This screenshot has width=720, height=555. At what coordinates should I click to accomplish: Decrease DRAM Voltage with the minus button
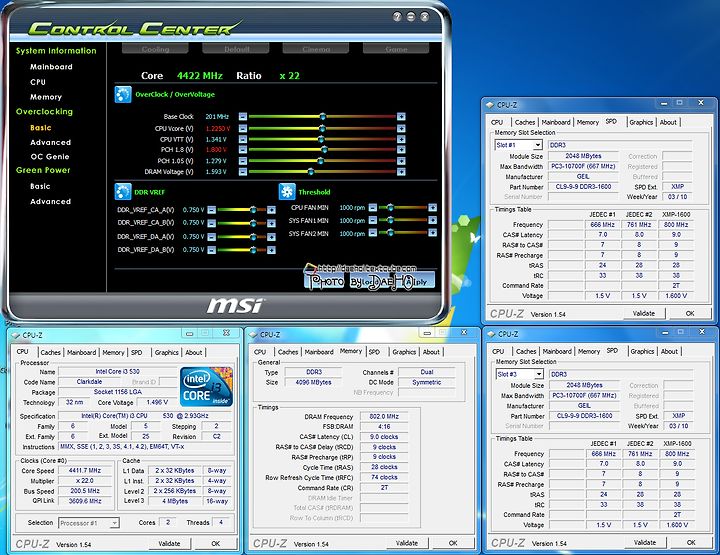click(243, 172)
